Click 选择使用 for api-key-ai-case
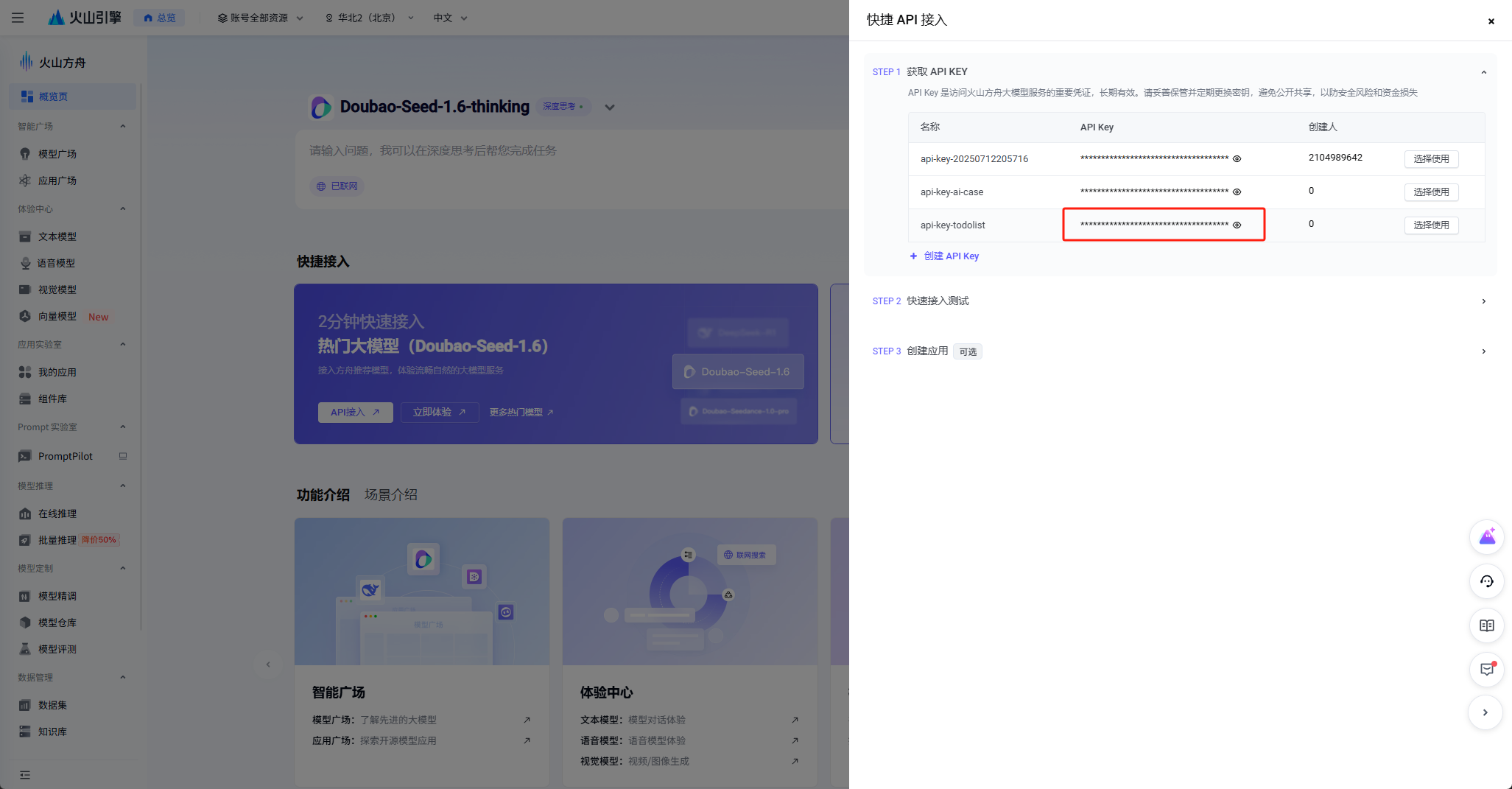1512x789 pixels. coord(1431,192)
